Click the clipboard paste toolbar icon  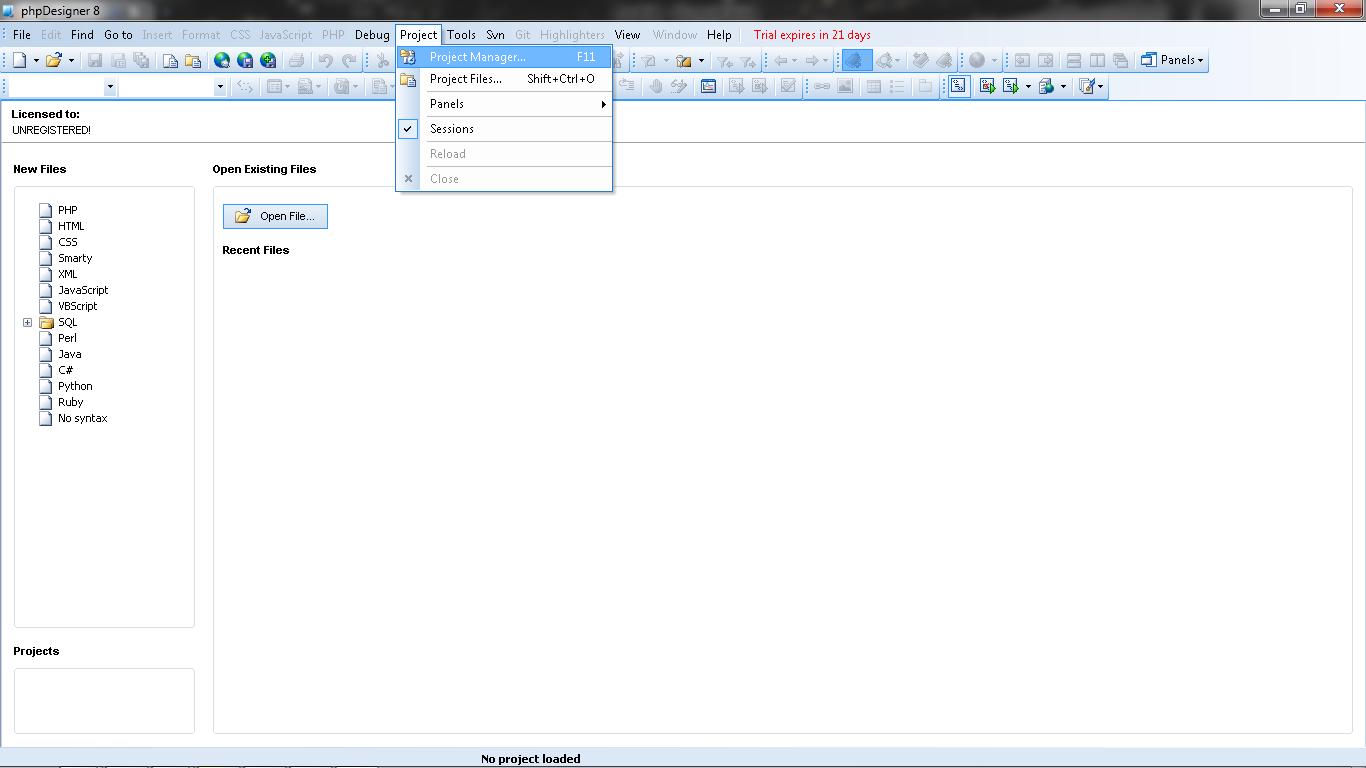193,60
